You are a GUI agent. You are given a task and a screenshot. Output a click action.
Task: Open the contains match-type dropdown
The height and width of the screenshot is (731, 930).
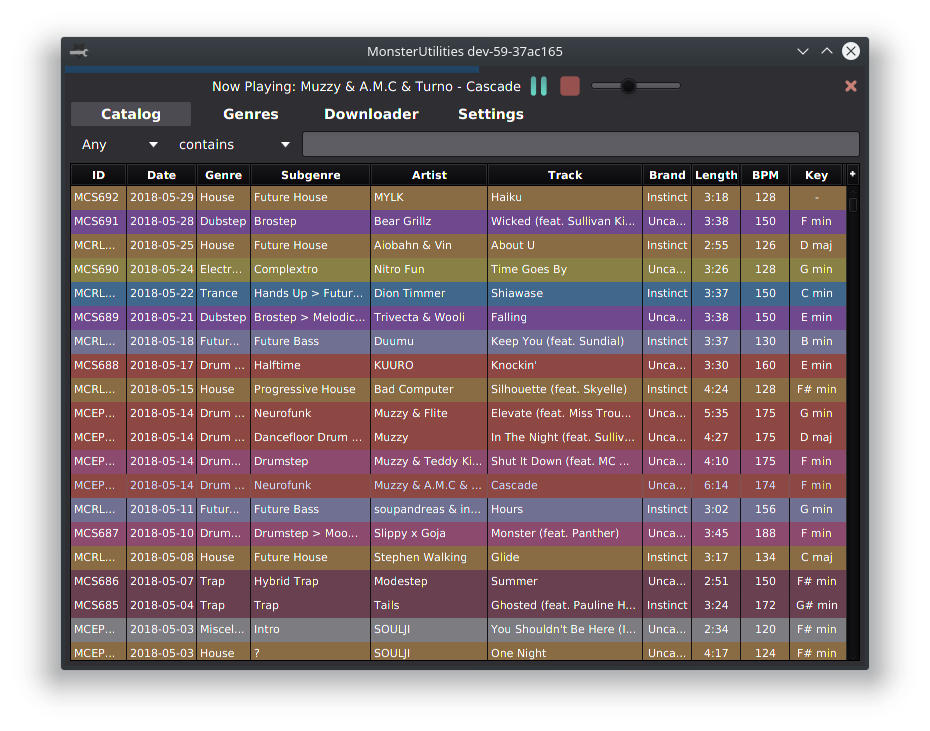234,145
